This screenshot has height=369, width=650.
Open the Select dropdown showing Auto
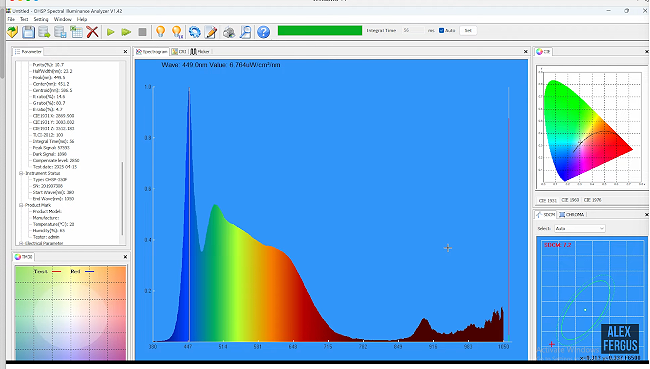pos(580,228)
